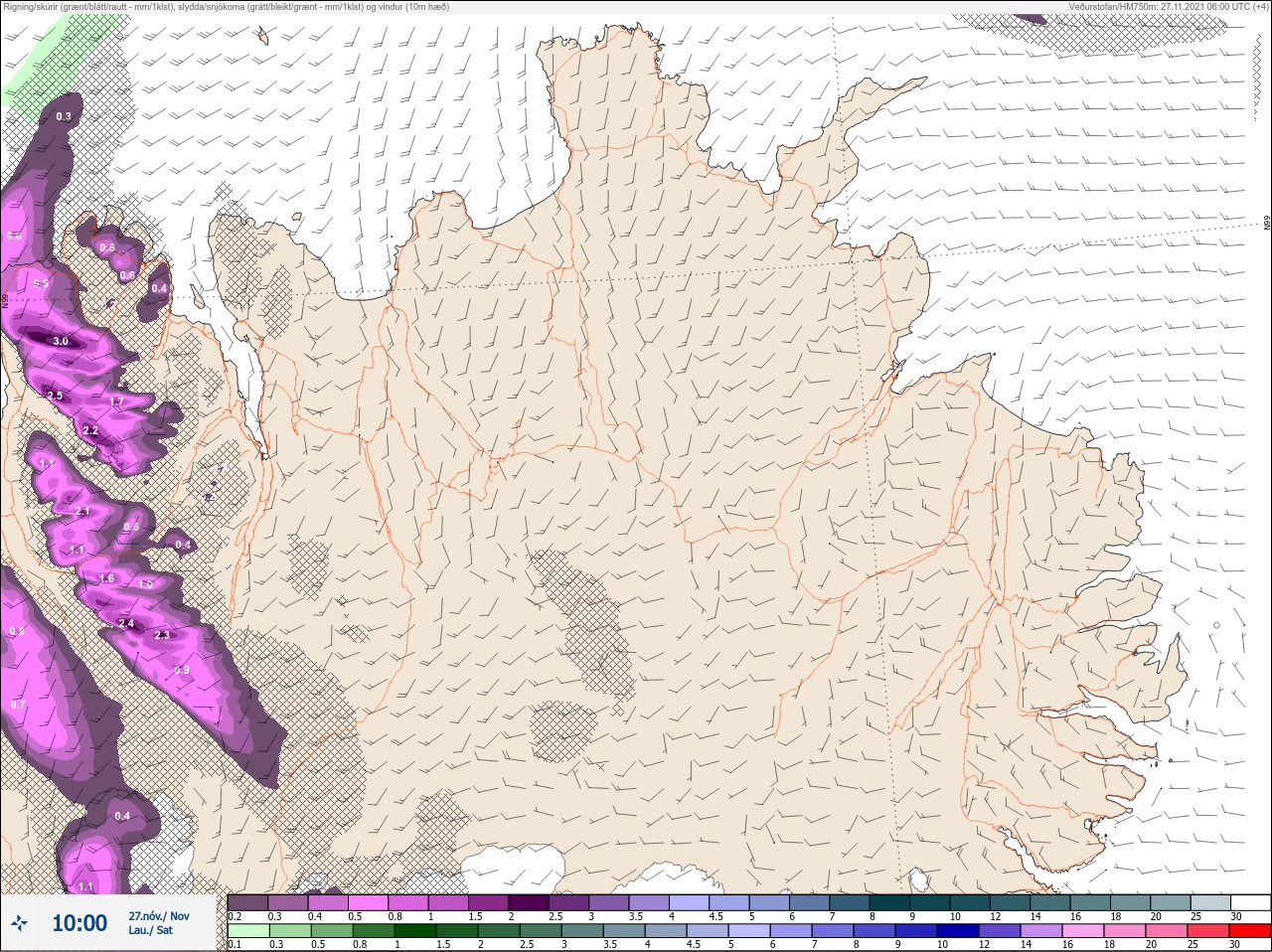This screenshot has height=952, width=1272.
Task: Click the date text '27.nóv./ Nov'
Action: point(159,916)
